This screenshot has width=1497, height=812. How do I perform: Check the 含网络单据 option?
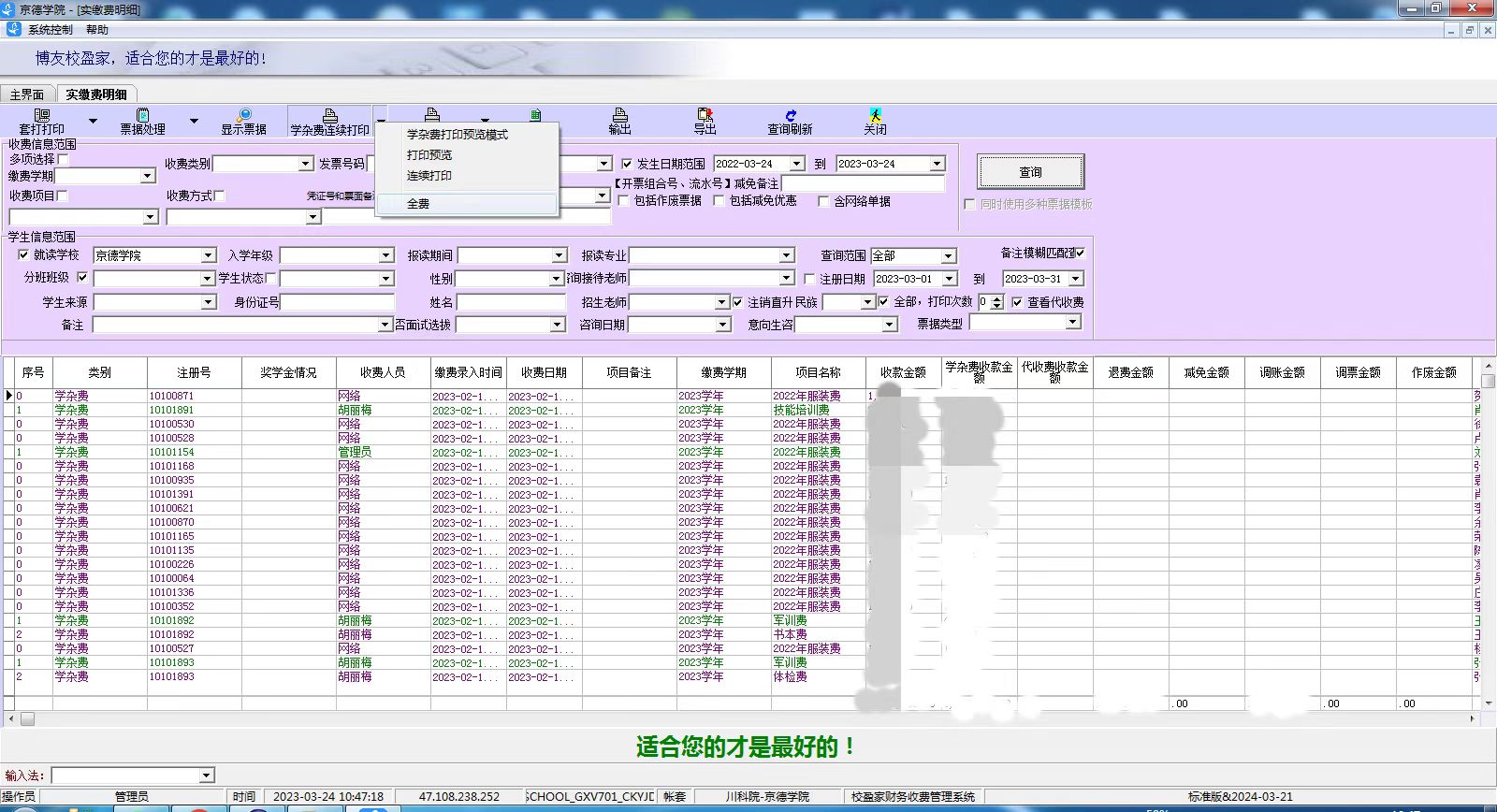tap(823, 201)
